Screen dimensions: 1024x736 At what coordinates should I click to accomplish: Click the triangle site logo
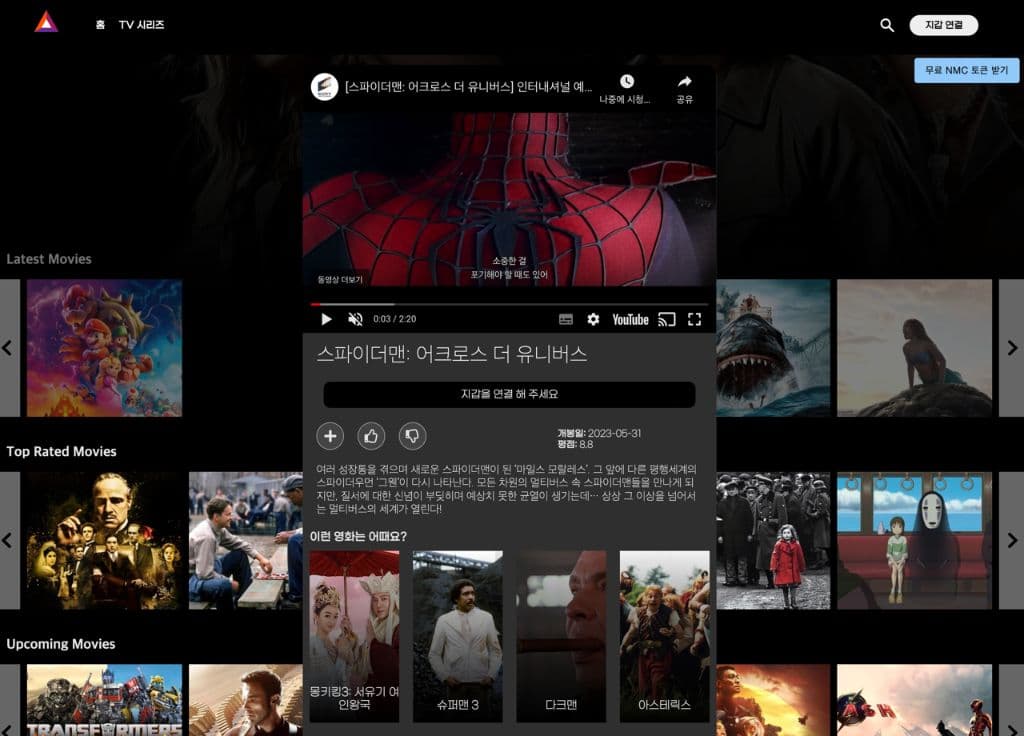pos(46,22)
